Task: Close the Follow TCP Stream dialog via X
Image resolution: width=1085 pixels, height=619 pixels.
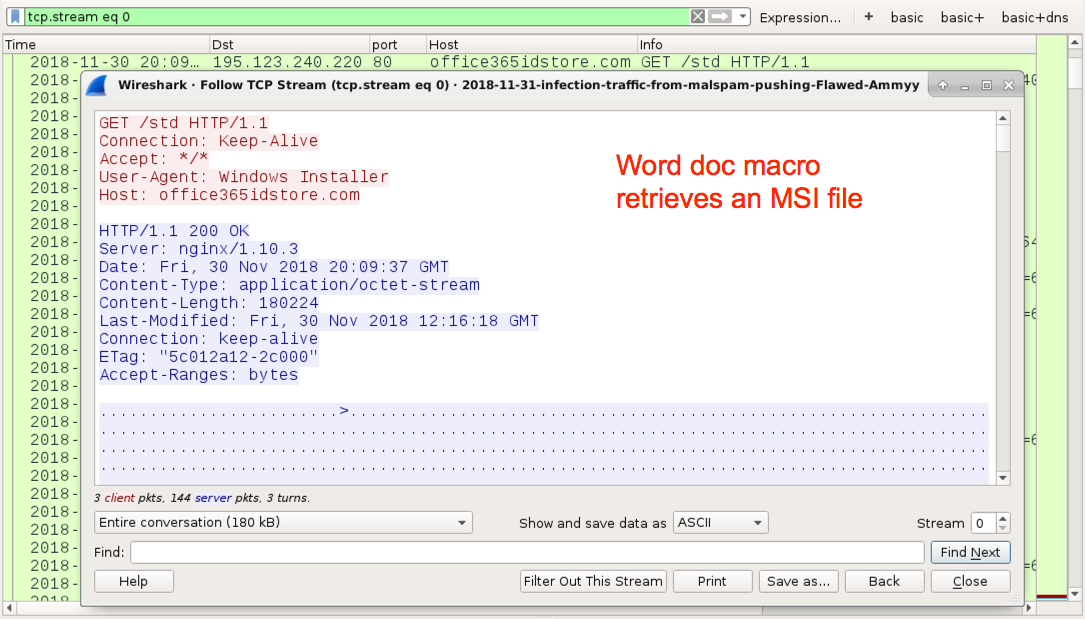Action: 1009,85
